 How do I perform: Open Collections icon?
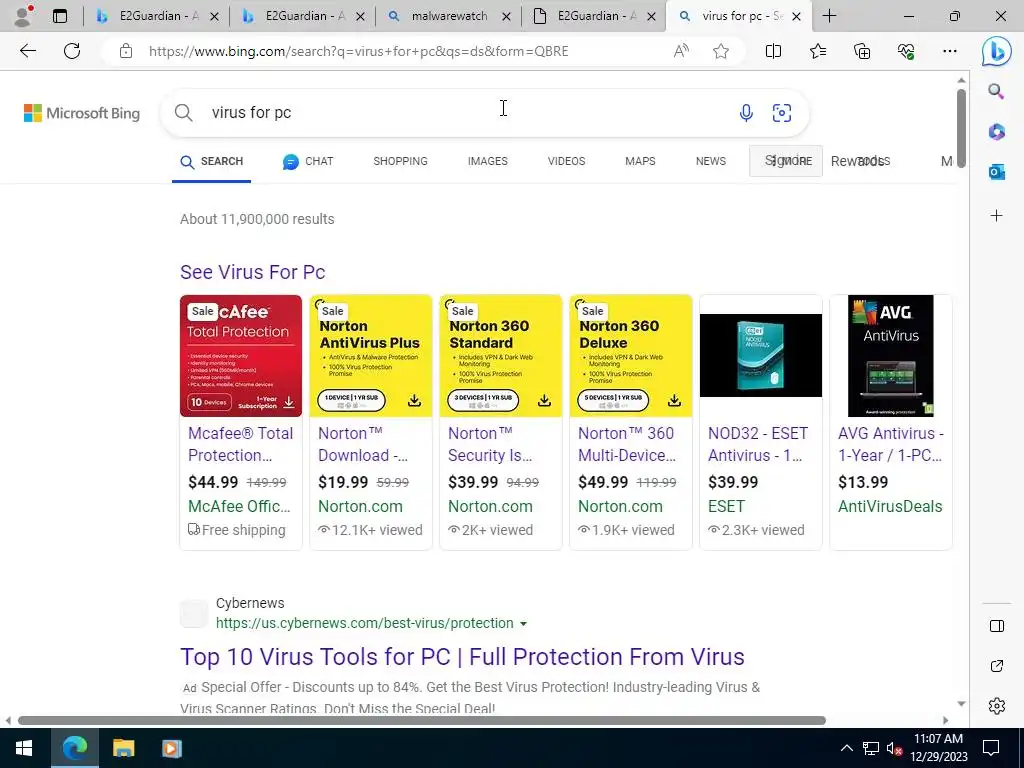coord(862,51)
